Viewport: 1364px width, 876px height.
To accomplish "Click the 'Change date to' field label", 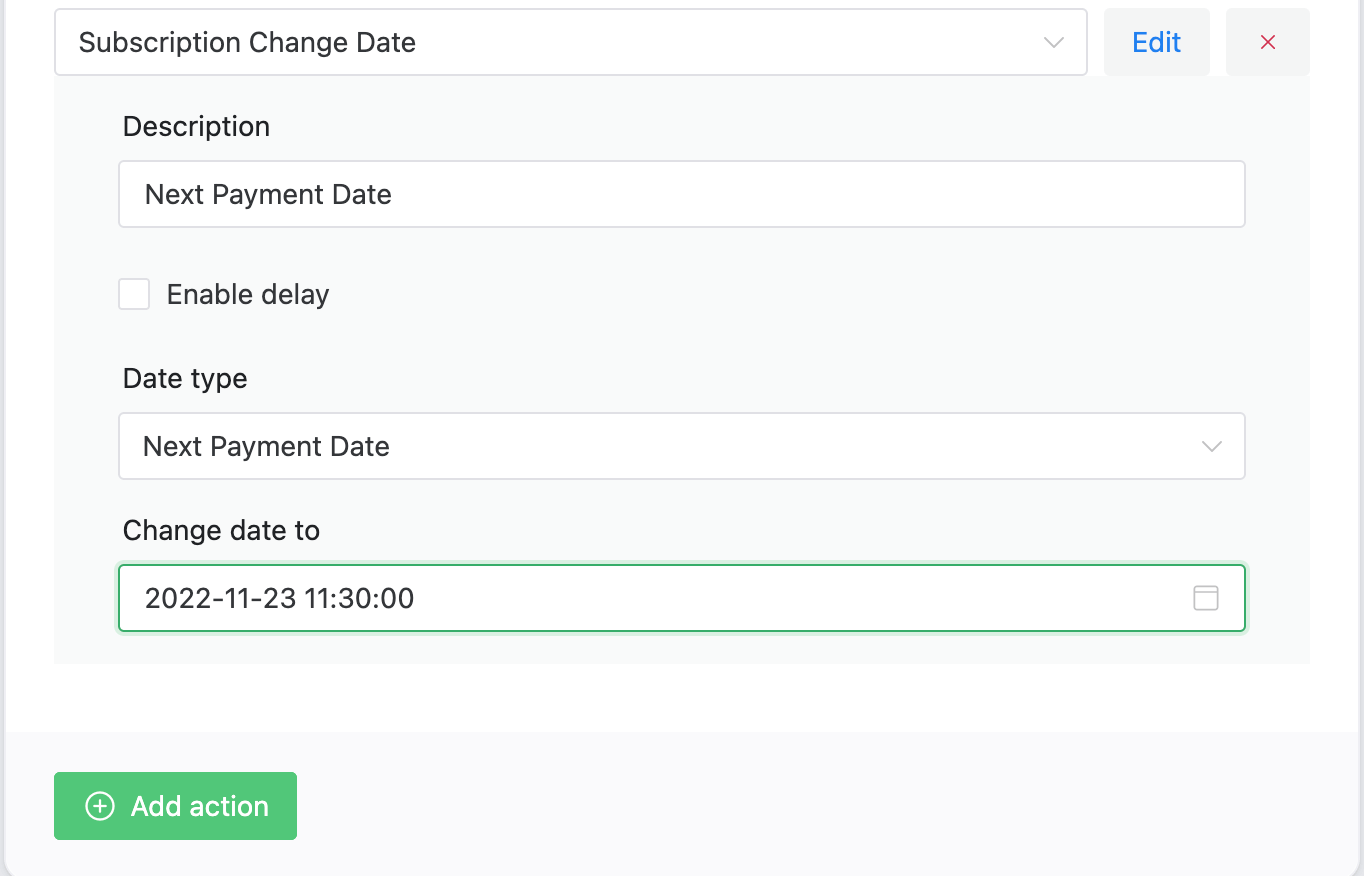I will 221,530.
